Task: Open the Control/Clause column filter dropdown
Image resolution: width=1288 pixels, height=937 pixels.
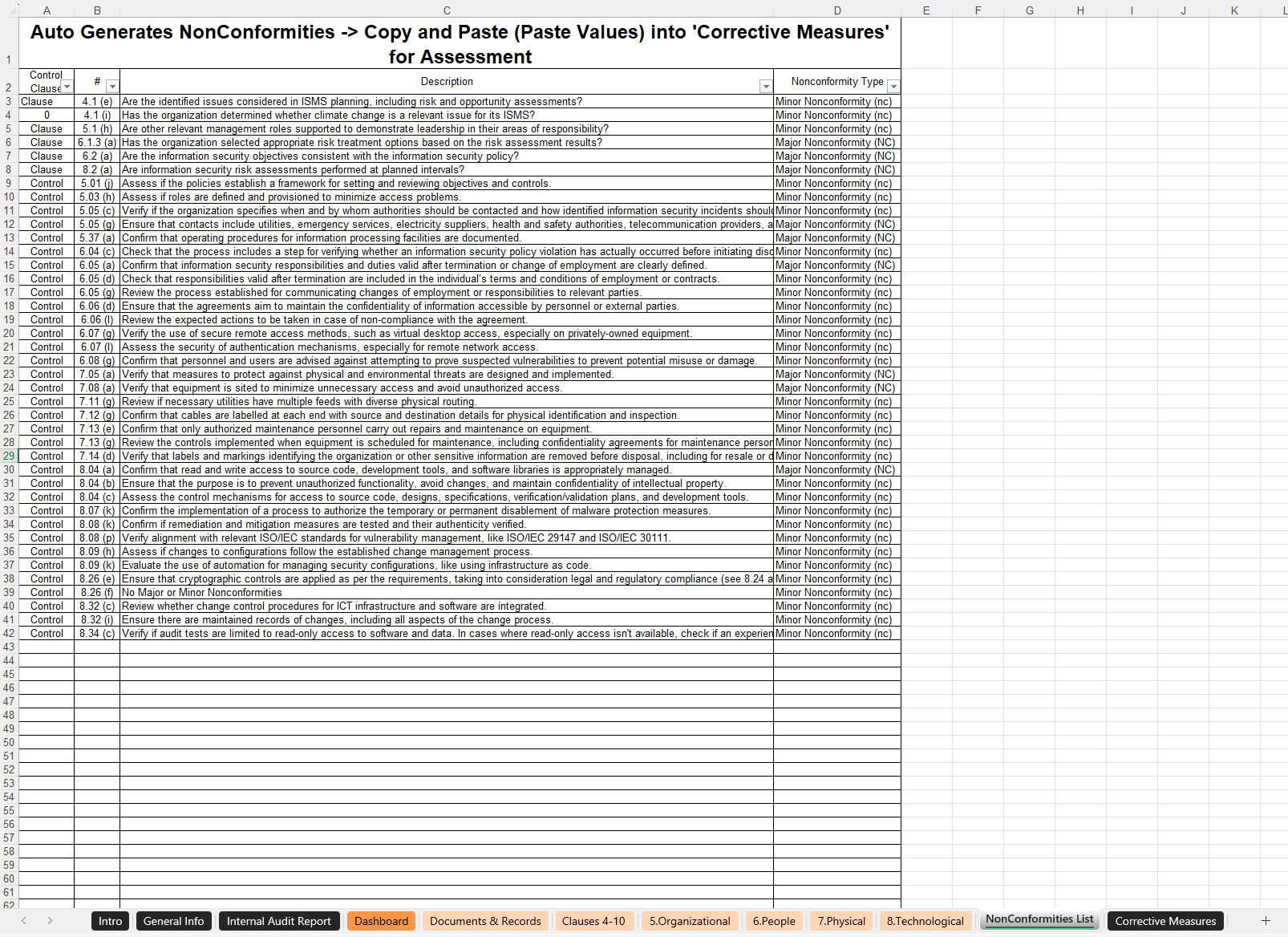Action: click(67, 87)
